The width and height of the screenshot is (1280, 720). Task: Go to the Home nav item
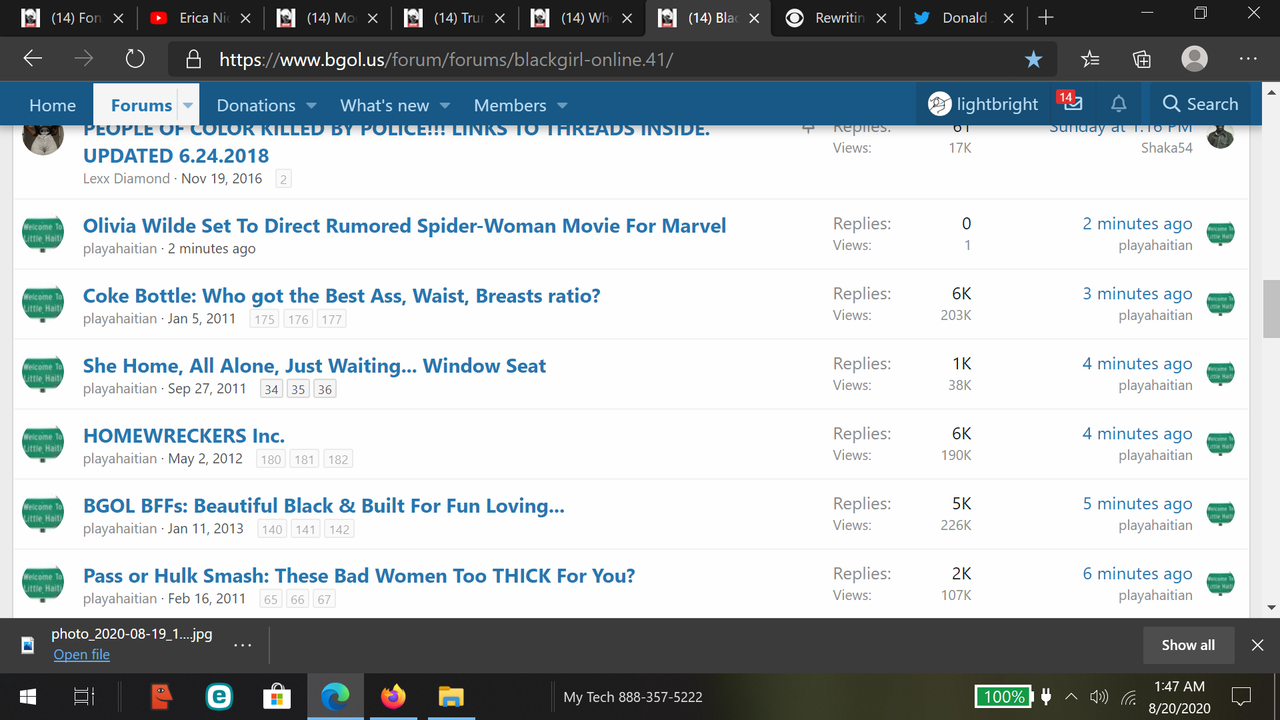[x=52, y=105]
